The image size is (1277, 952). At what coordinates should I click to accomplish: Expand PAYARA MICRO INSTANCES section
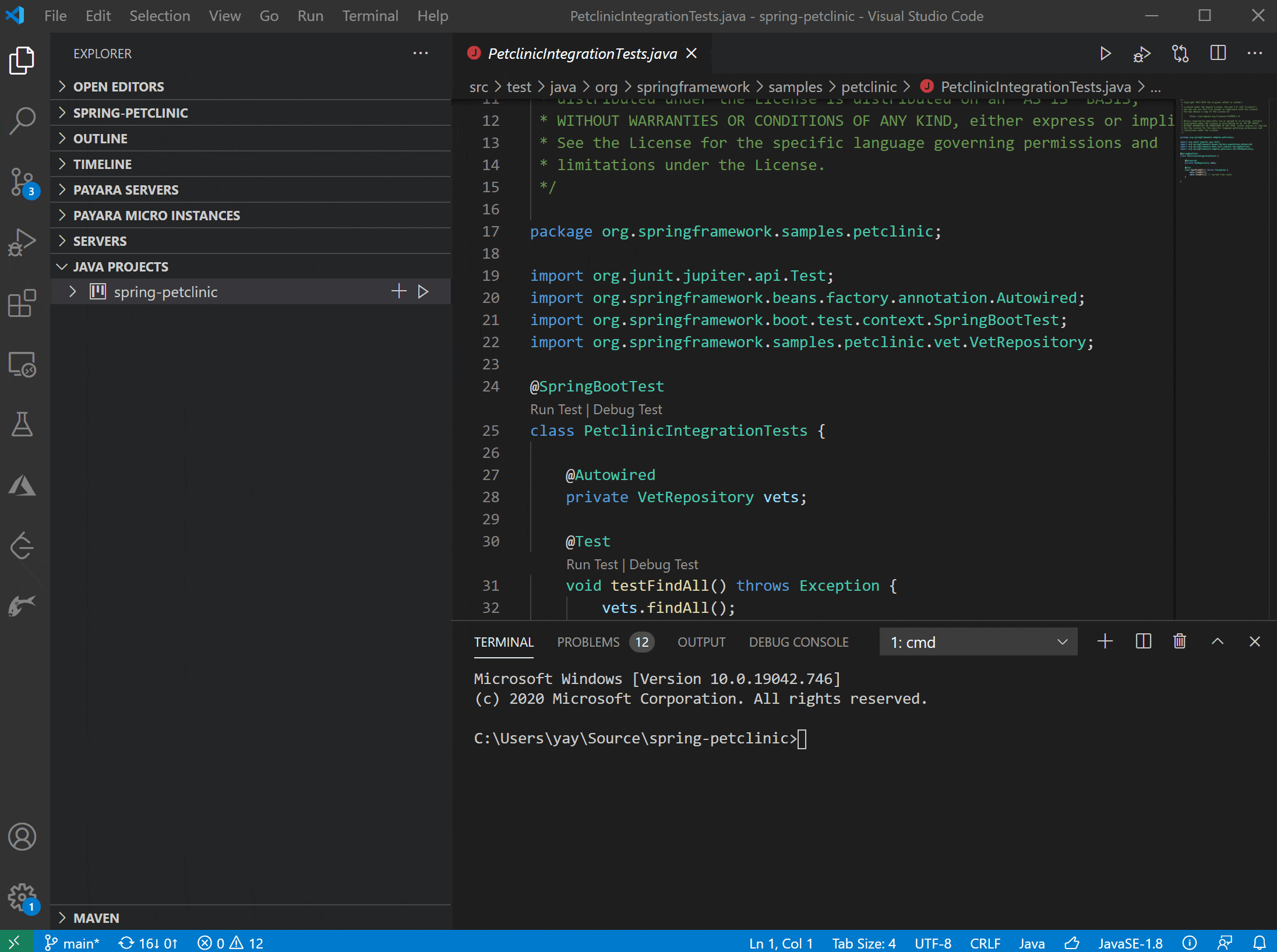point(251,216)
